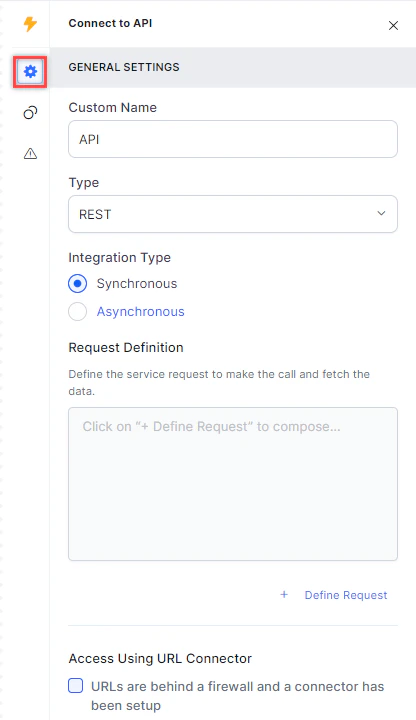This screenshot has width=416, height=720.
Task: Close the Connect to API panel
Action: [x=394, y=26]
